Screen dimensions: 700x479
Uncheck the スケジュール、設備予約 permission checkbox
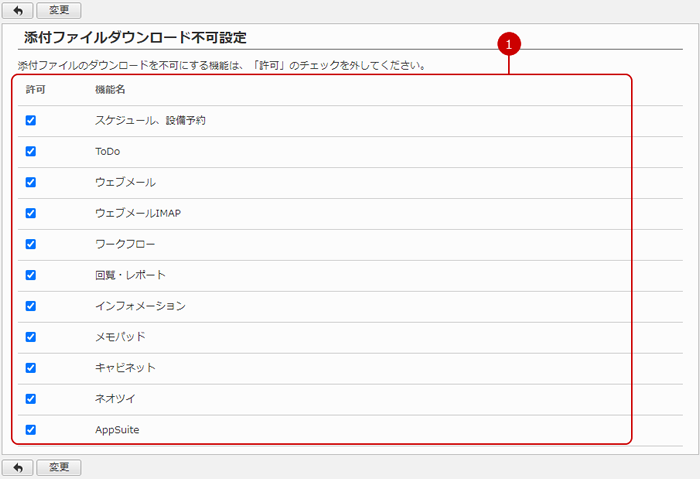31,120
